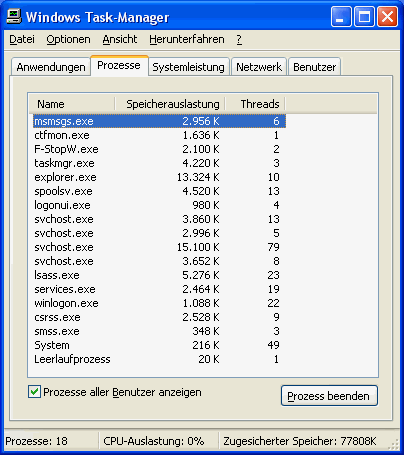Go to the Netzwerk tab
Image resolution: width=404 pixels, height=455 pixels.
coord(259,67)
